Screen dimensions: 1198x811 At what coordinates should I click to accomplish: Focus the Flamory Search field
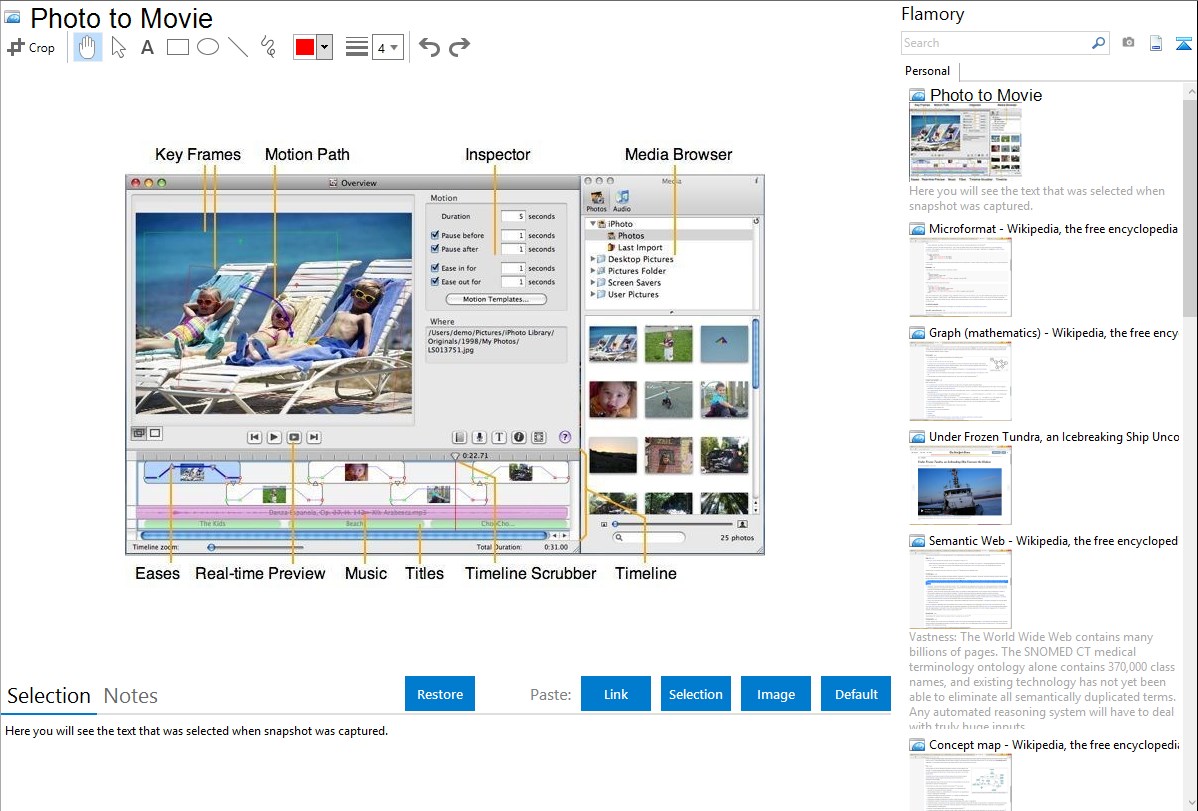coord(996,43)
